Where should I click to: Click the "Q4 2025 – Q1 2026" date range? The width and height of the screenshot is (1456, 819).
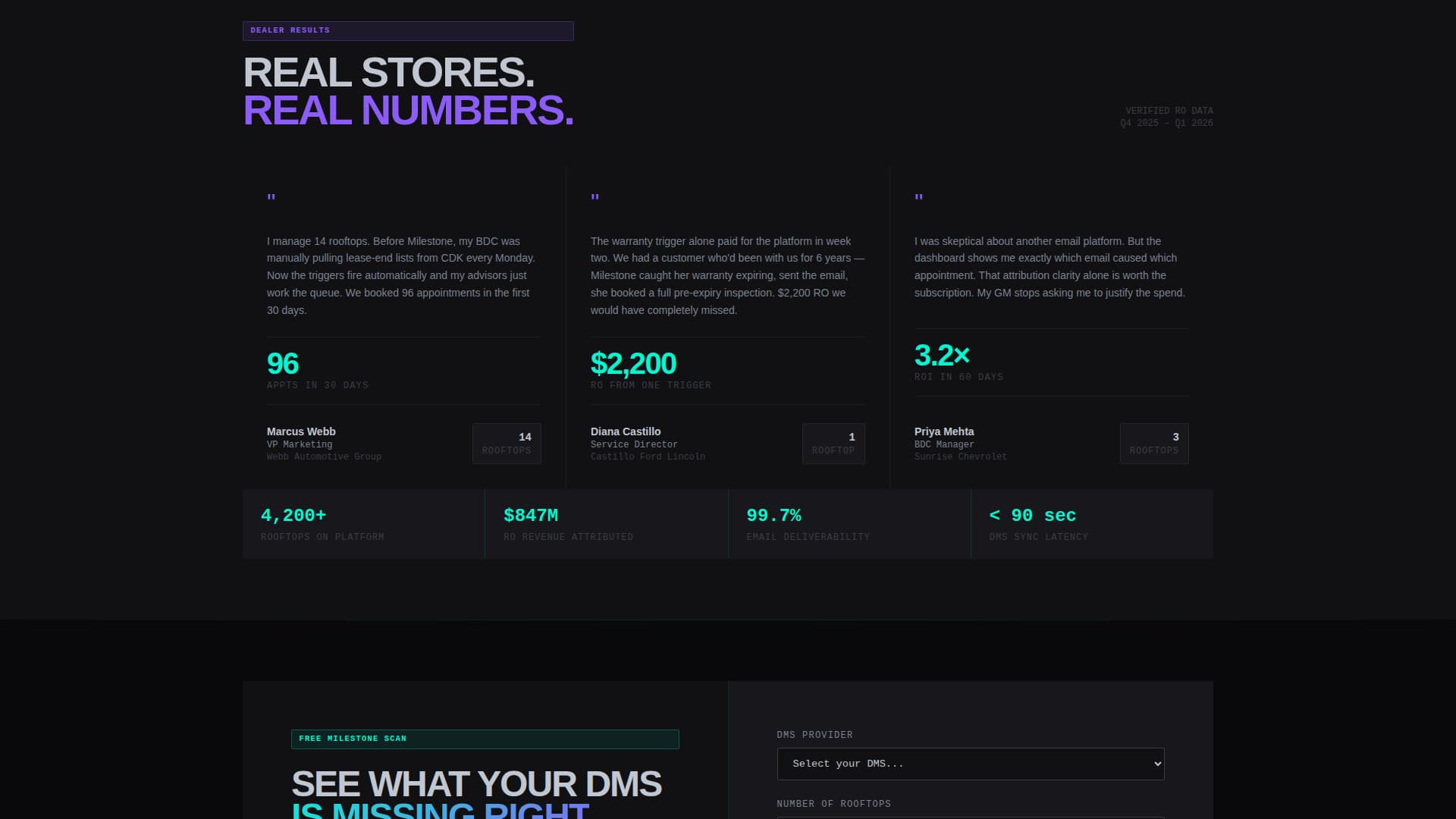click(1166, 123)
